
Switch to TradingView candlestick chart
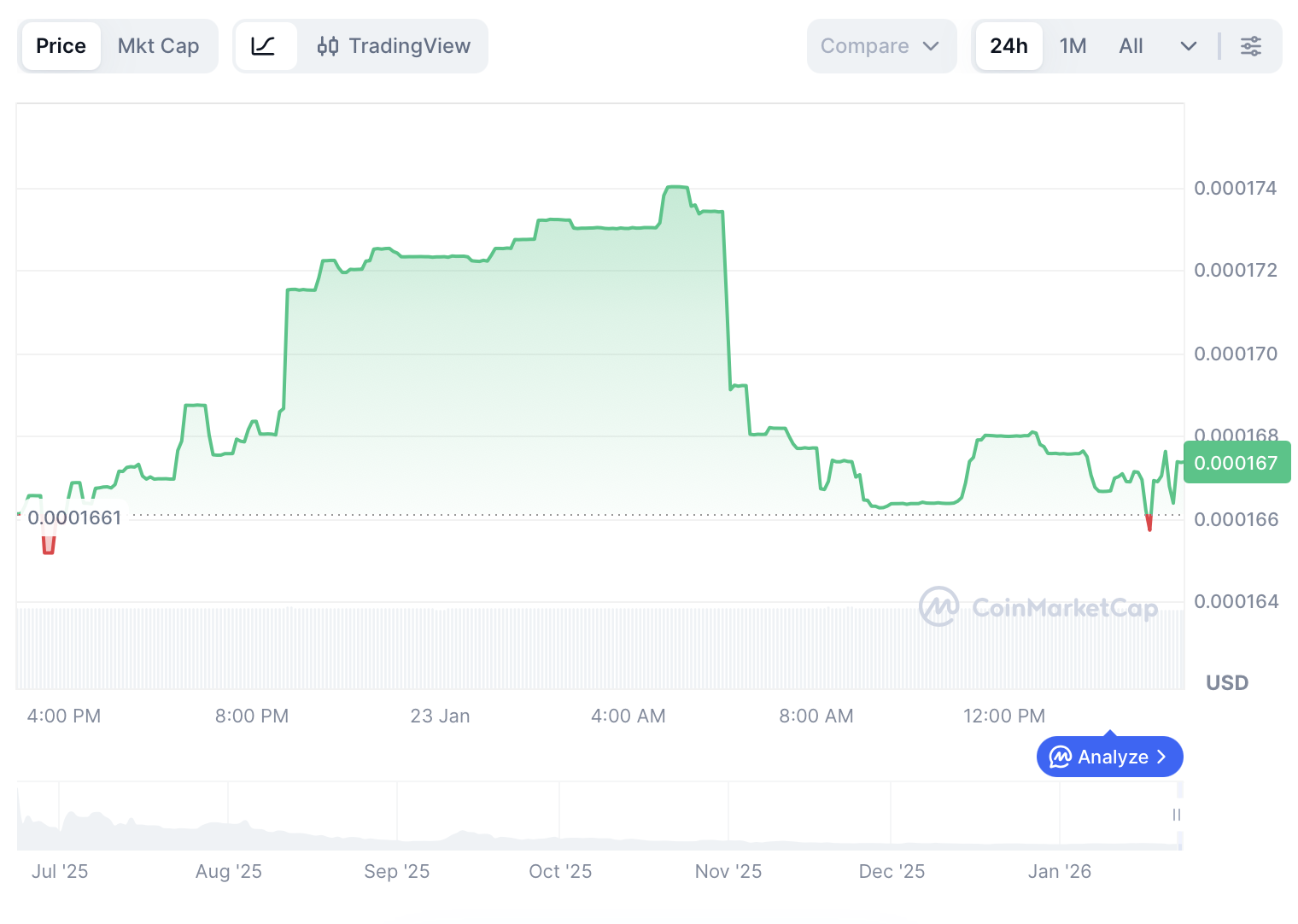tap(394, 46)
